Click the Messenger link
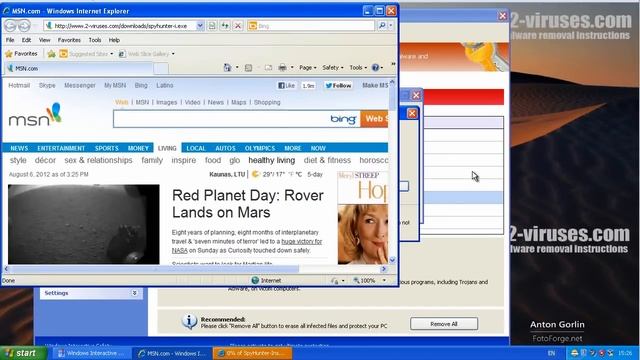The height and width of the screenshot is (360, 640). 80,85
